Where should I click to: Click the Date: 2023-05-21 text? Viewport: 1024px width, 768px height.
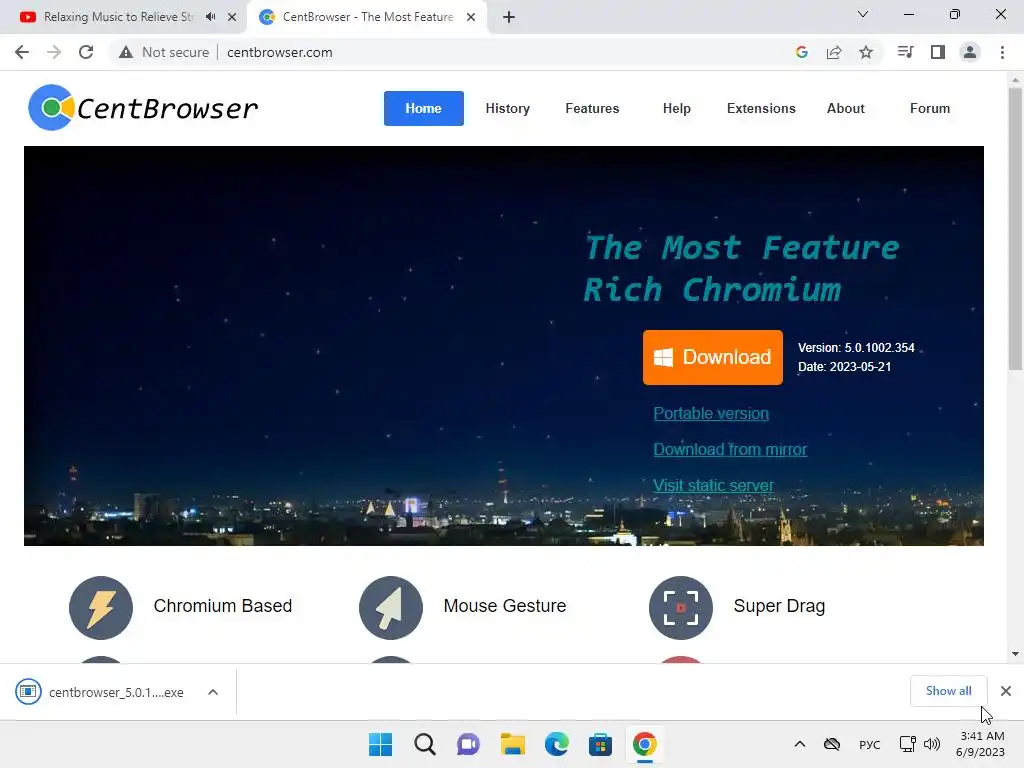844,367
